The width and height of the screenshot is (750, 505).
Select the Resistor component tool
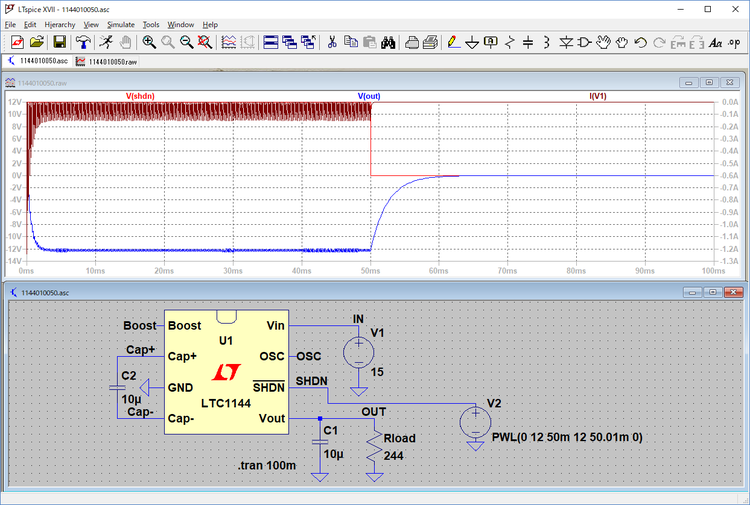[x=510, y=42]
